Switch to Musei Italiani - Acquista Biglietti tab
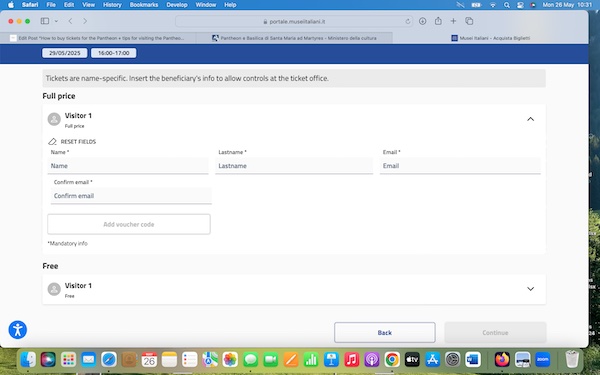 tap(491, 38)
